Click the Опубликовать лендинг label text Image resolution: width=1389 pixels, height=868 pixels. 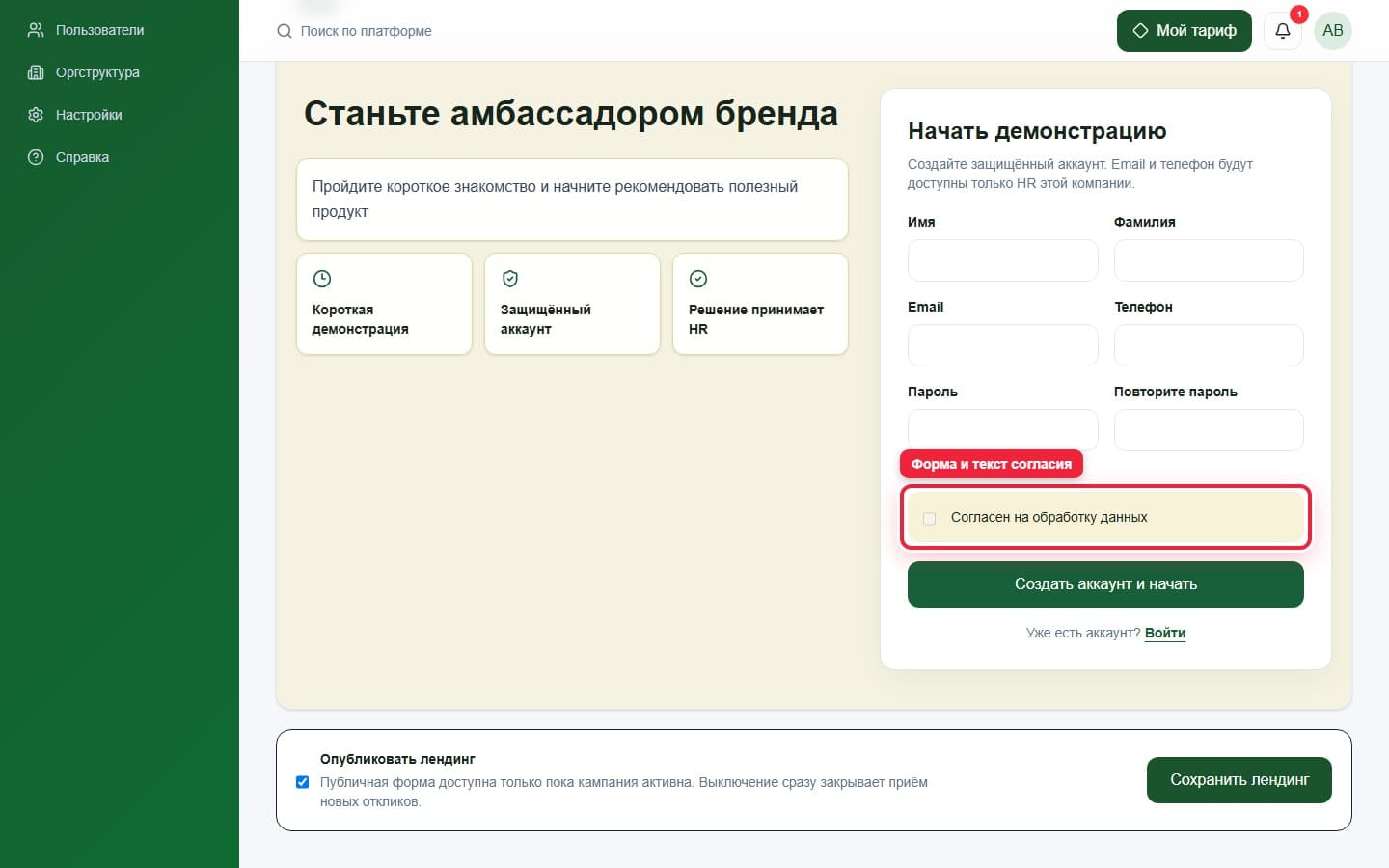tap(397, 759)
